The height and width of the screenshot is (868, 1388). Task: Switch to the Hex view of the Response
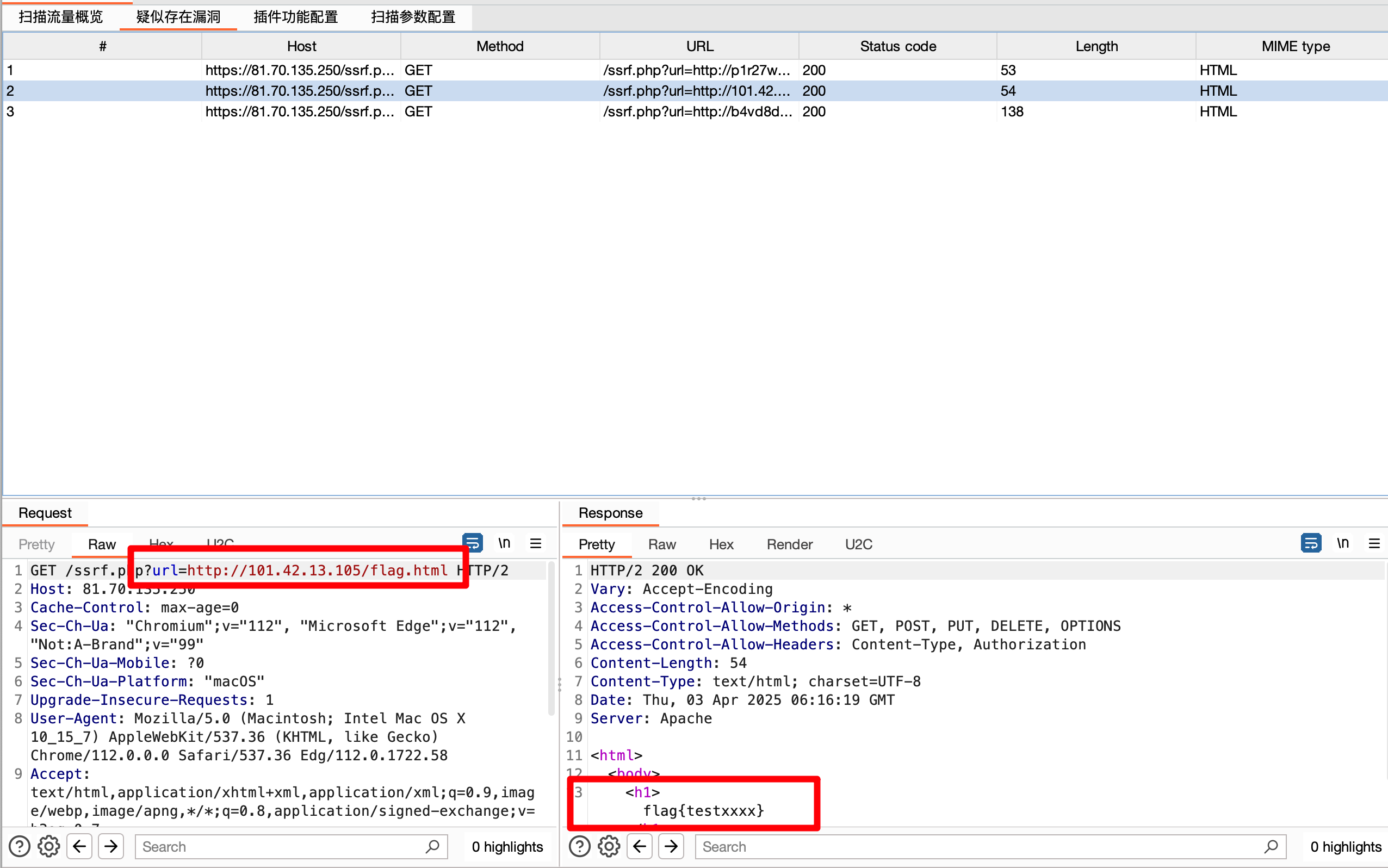pos(721,544)
